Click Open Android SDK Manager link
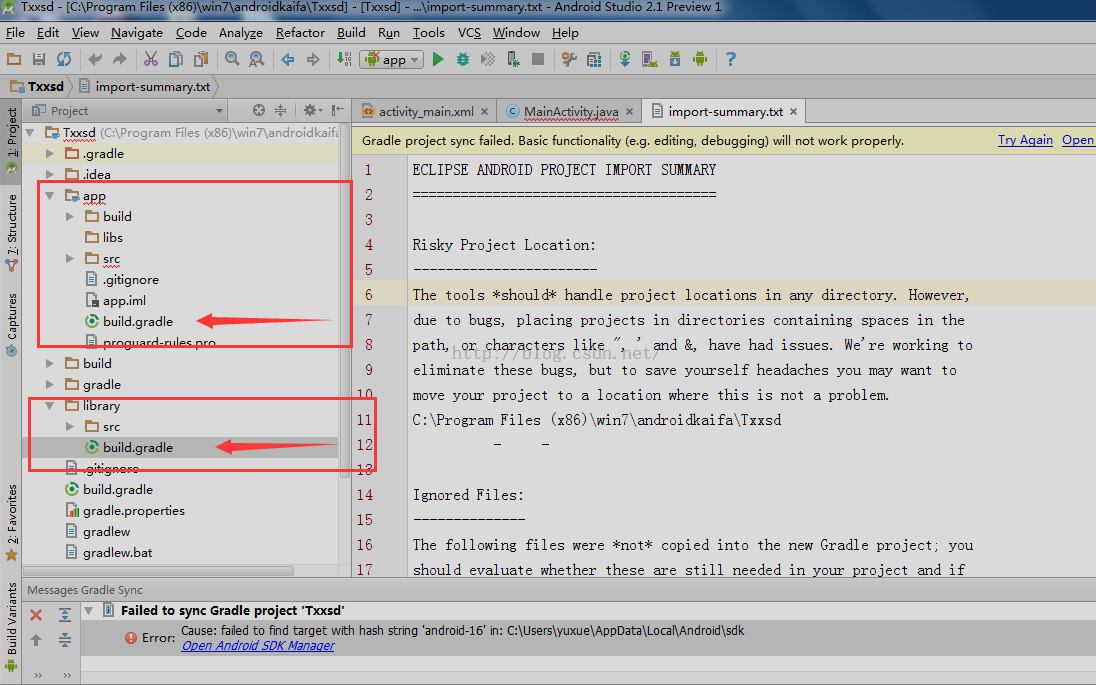Screen dimensions: 1096x685 click(x=258, y=646)
